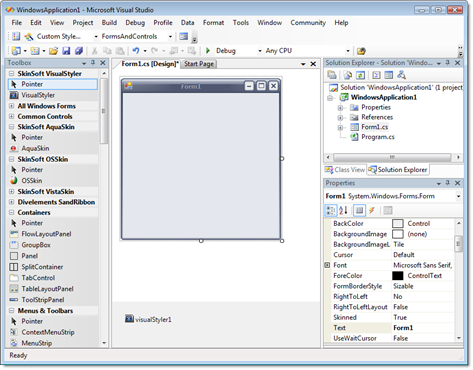Click the Save All toolbar icon
Image resolution: width=473 pixels, height=370 pixels.
[79, 51]
